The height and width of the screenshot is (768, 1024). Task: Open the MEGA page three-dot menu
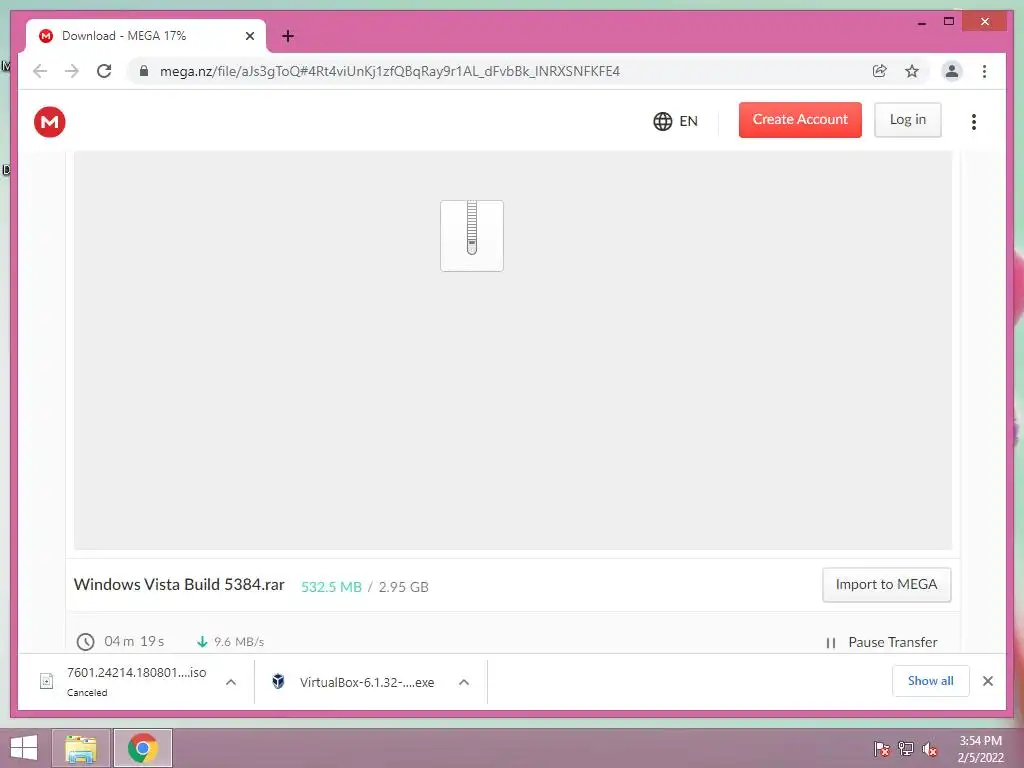tap(974, 121)
